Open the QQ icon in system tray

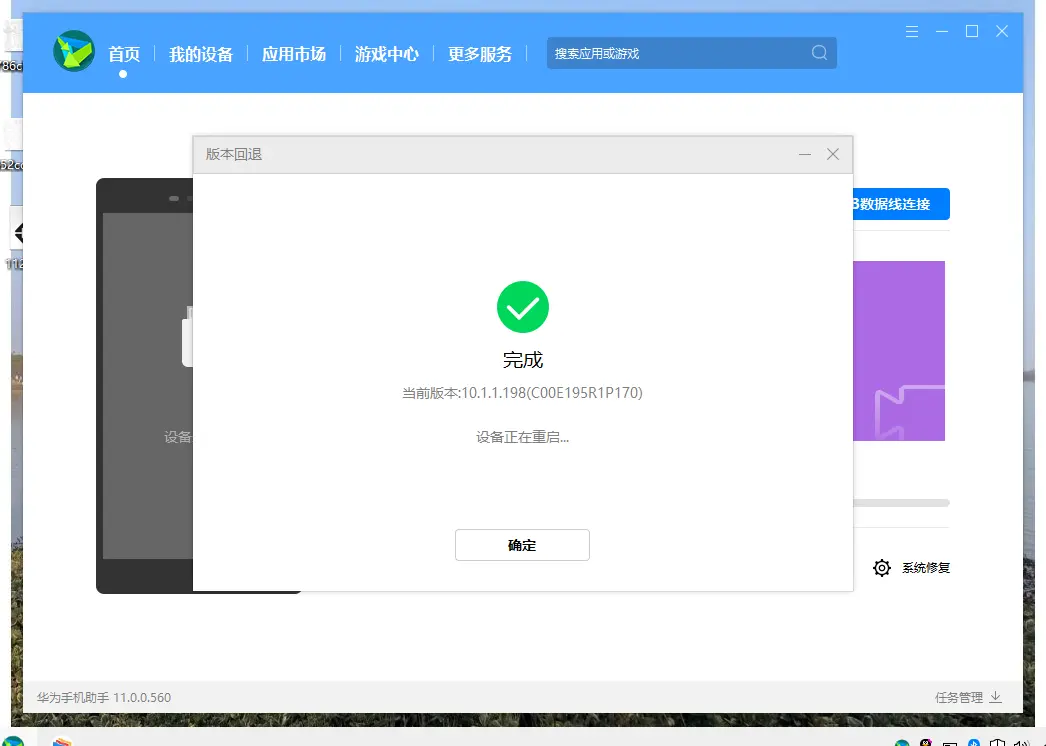[x=926, y=743]
